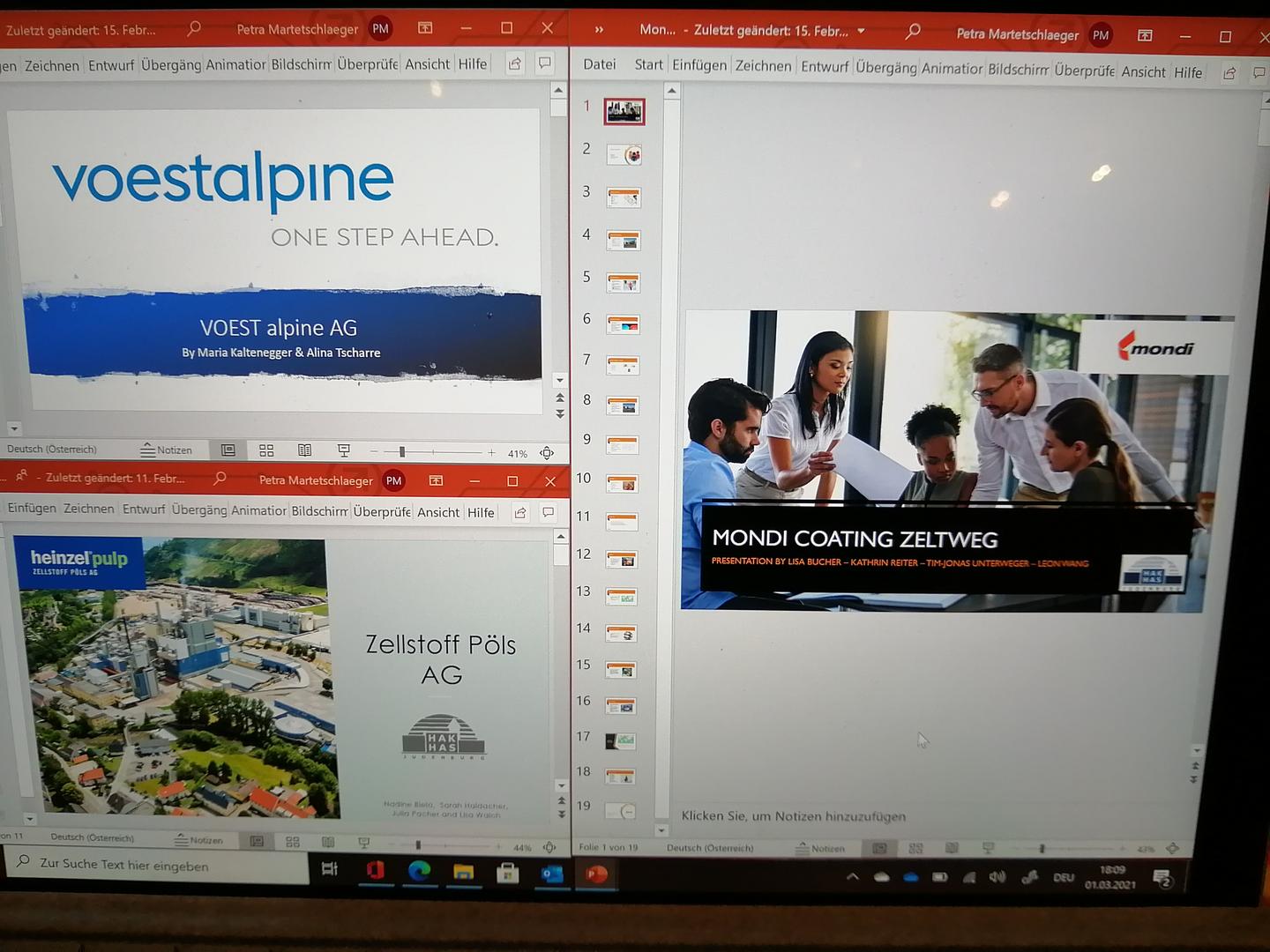Open comments pane in the voestalpine window

[x=545, y=63]
